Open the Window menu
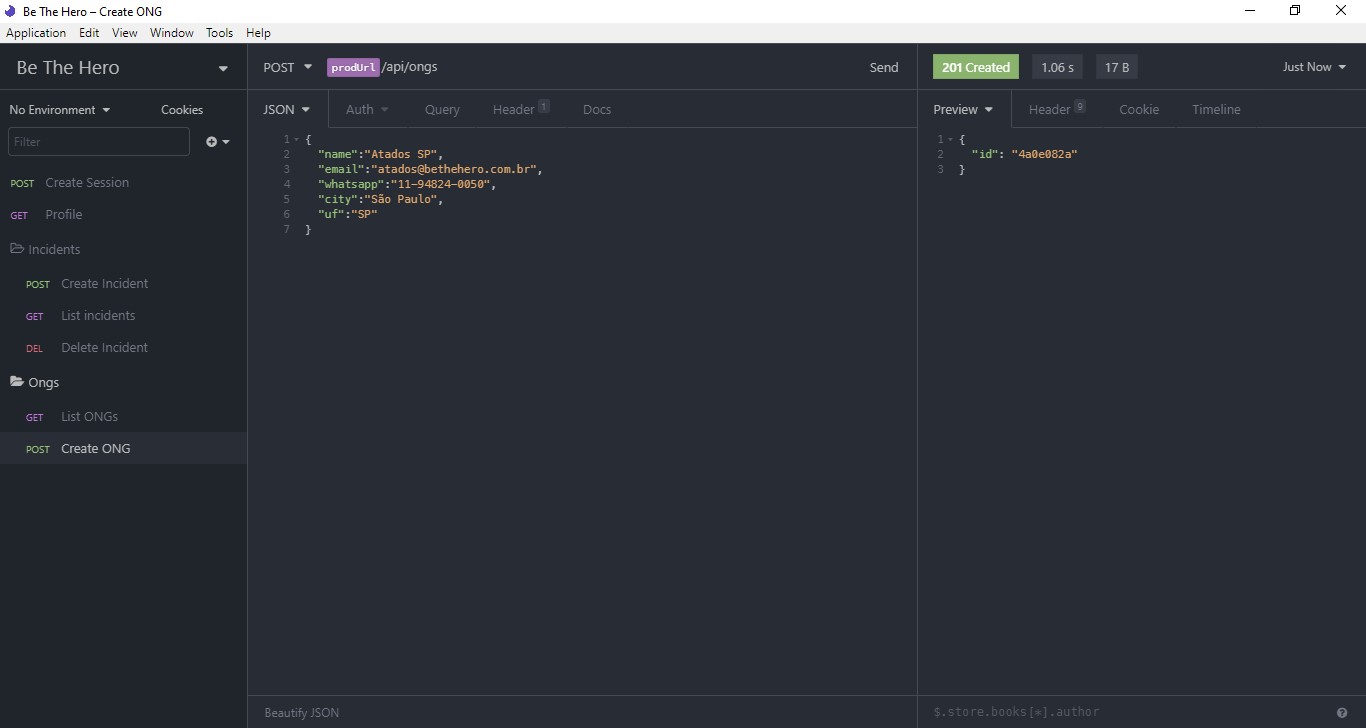The width and height of the screenshot is (1366, 728). tap(172, 33)
